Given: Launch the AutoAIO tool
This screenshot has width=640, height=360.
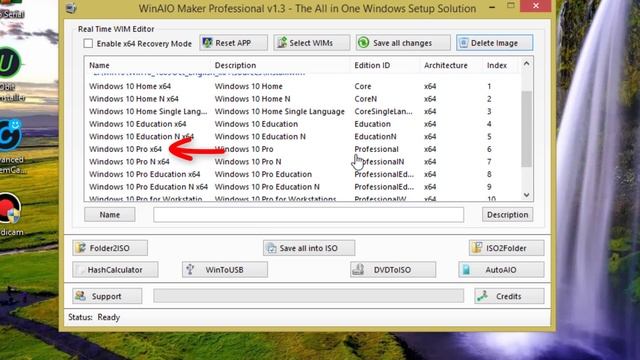Looking at the screenshot, I should pyautogui.click(x=501, y=270).
